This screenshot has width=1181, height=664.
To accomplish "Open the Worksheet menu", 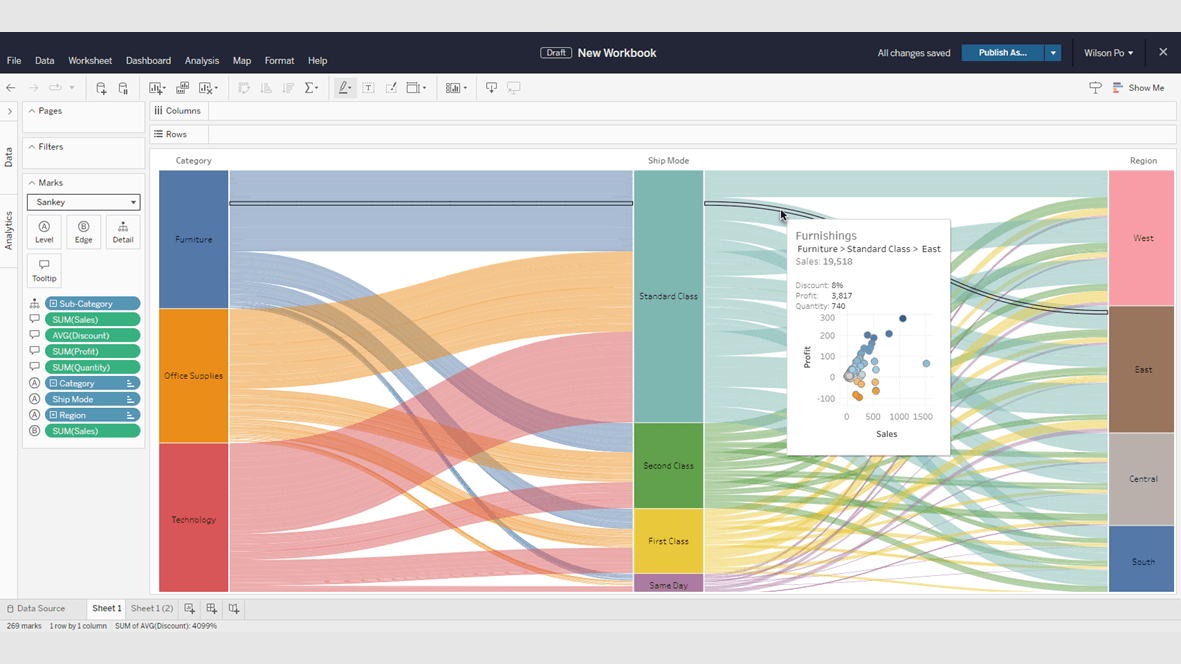I will click(90, 61).
